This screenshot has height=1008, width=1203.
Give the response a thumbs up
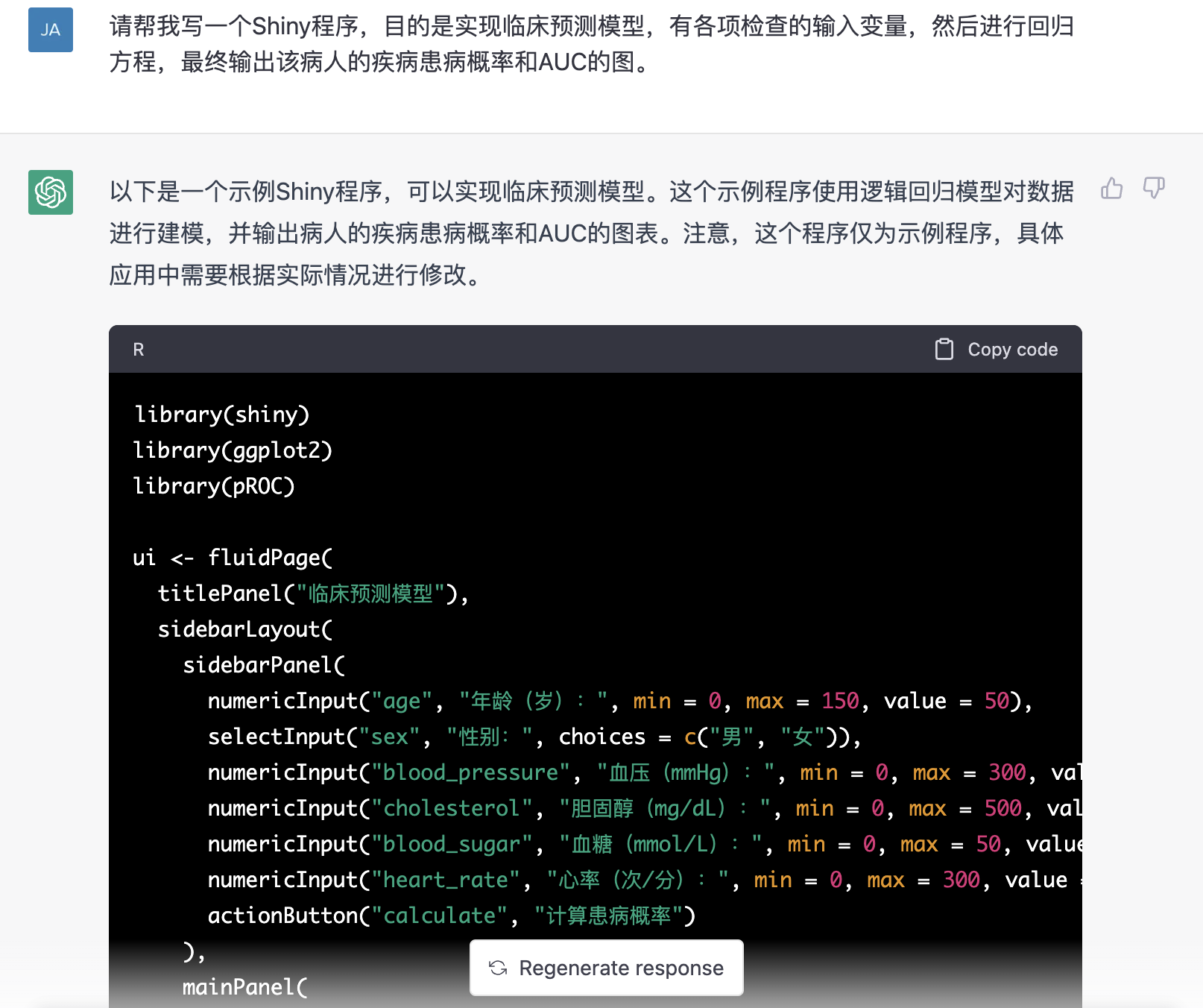click(x=1111, y=188)
